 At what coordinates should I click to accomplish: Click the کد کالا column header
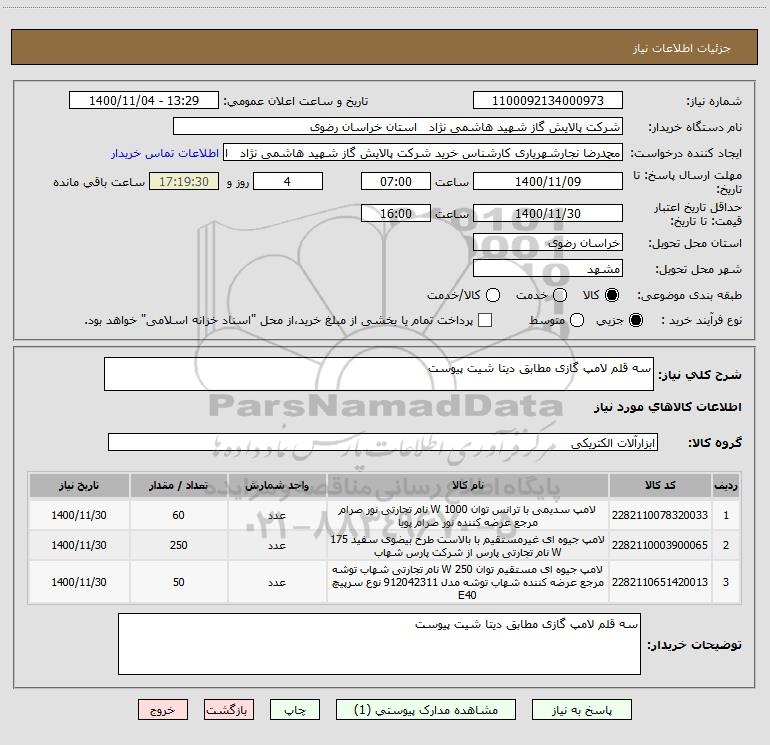(x=660, y=485)
